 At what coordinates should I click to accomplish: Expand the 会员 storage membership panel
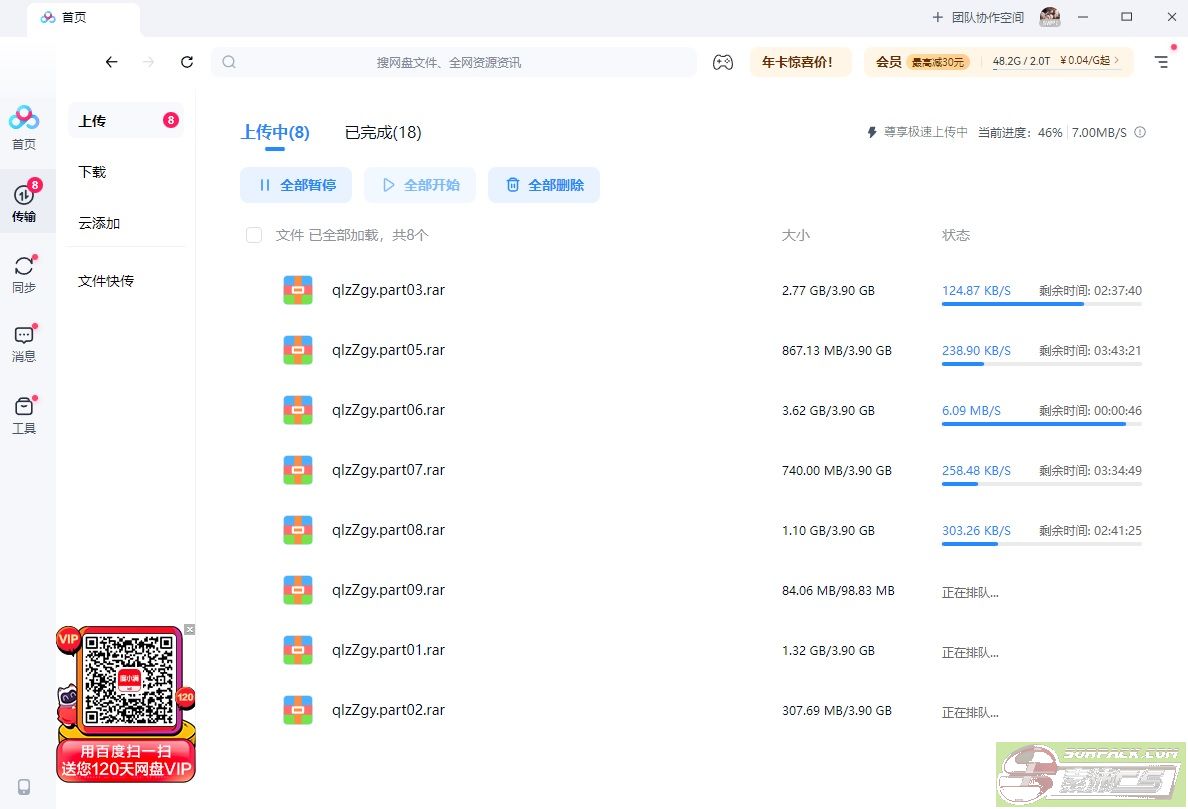998,62
